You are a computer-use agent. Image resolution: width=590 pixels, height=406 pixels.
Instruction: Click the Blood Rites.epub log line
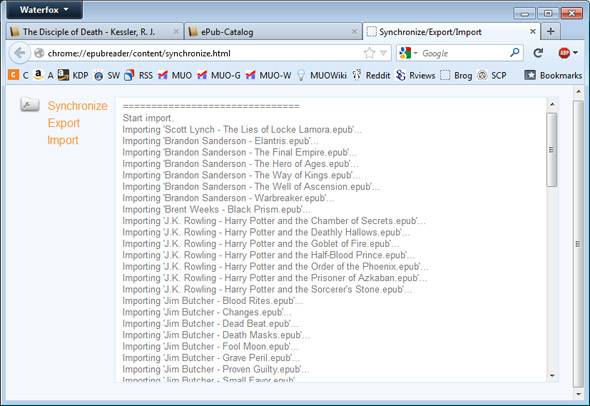213,301
